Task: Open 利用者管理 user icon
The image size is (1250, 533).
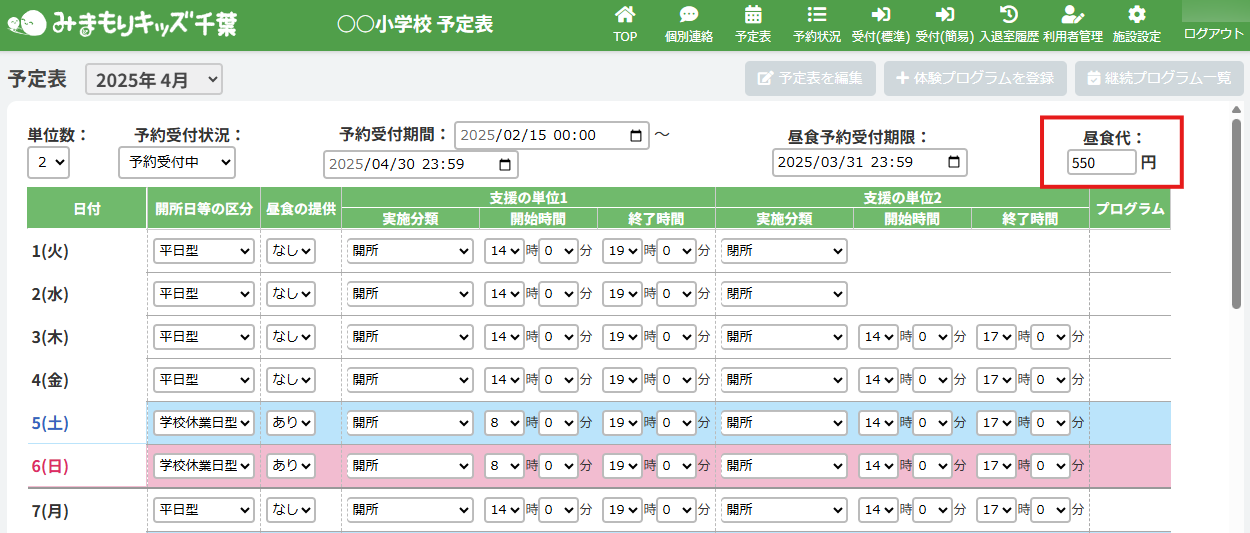Action: [1072, 16]
